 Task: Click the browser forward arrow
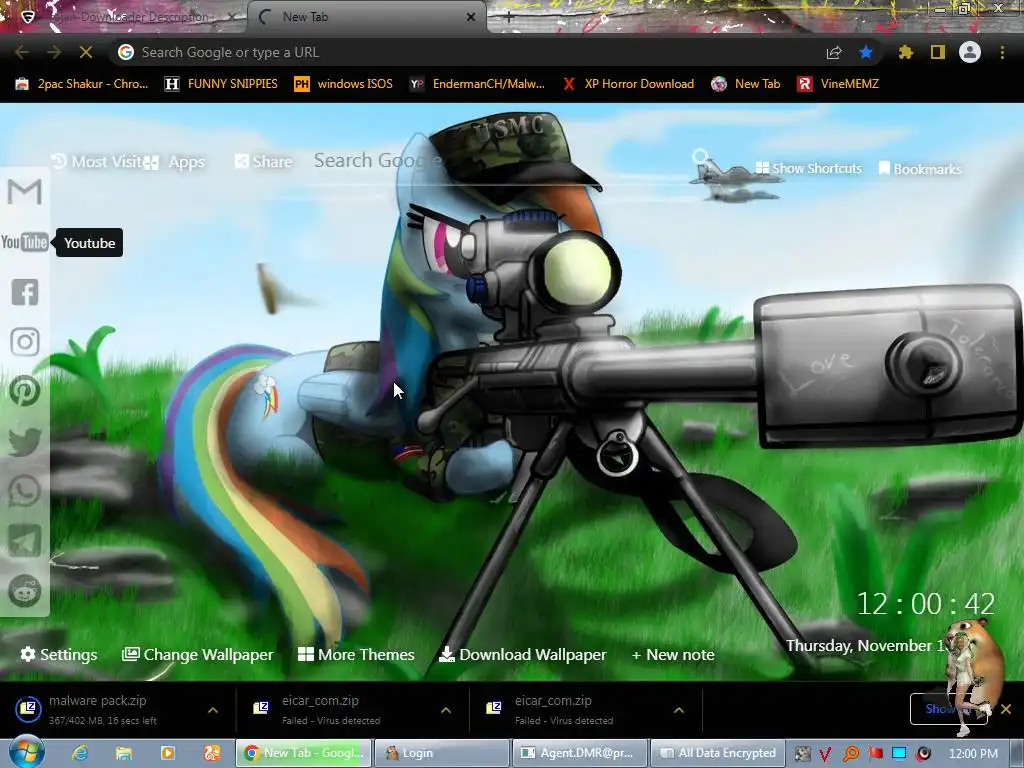(x=54, y=52)
